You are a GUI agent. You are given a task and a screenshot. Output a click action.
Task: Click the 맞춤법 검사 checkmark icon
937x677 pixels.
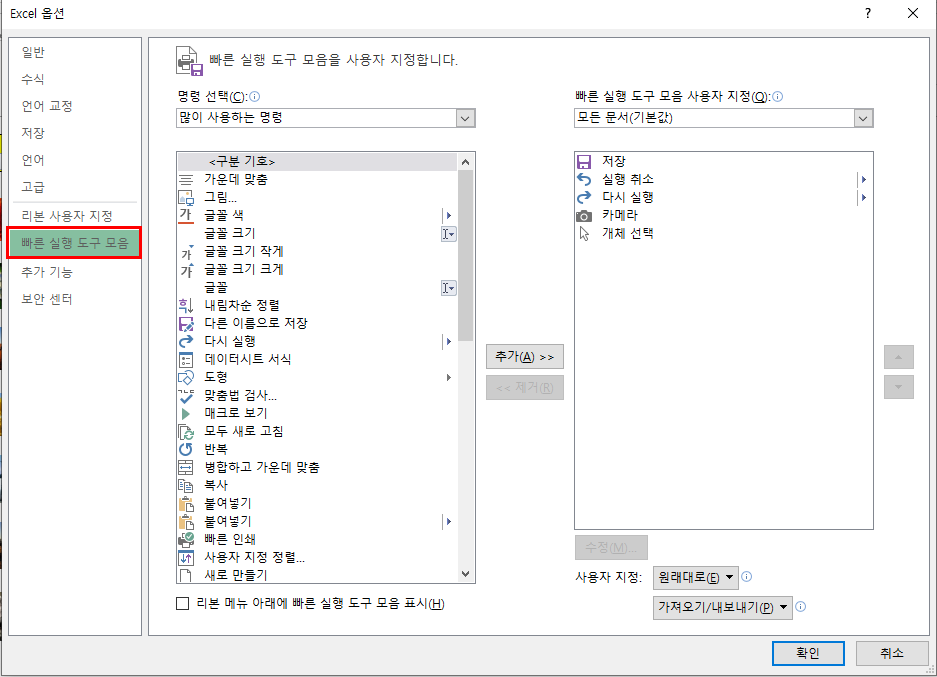point(186,396)
